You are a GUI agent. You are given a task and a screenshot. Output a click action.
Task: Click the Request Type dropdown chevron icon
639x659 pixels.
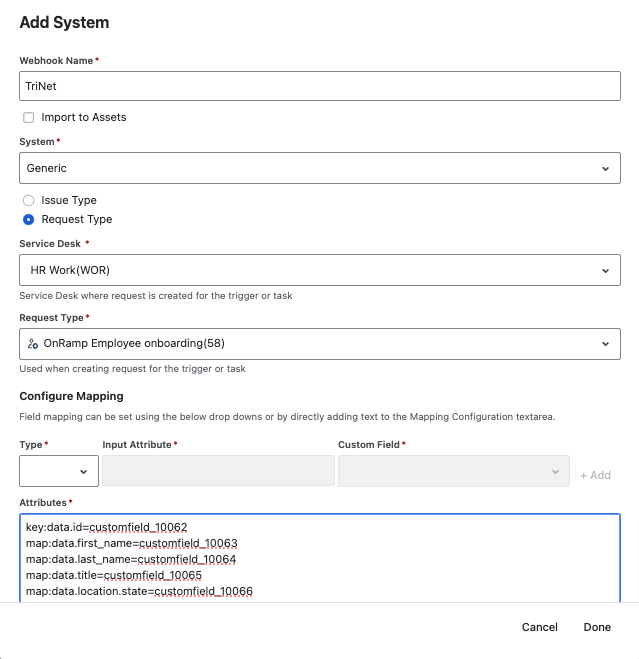pyautogui.click(x=605, y=344)
